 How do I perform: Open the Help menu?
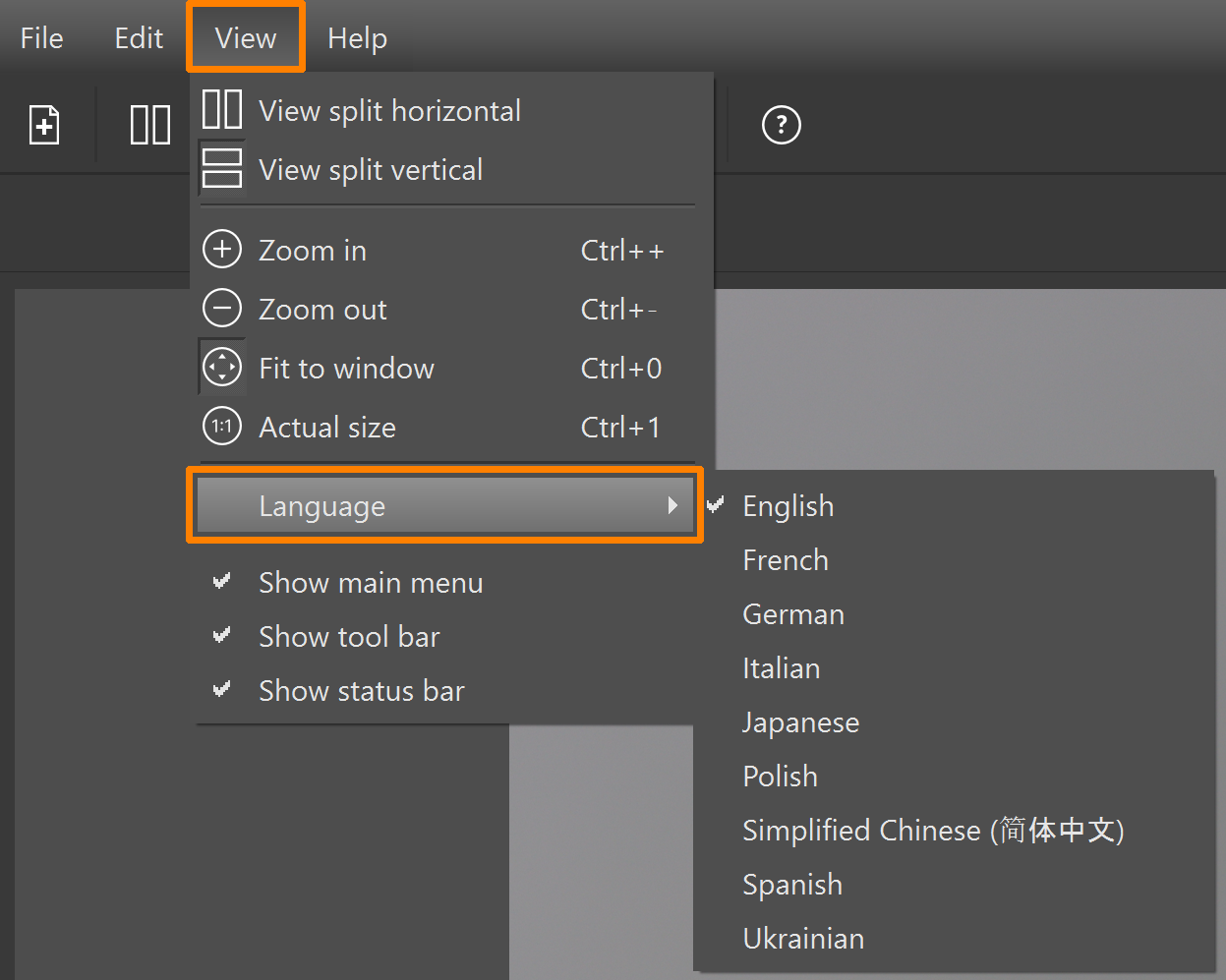pyautogui.click(x=357, y=38)
